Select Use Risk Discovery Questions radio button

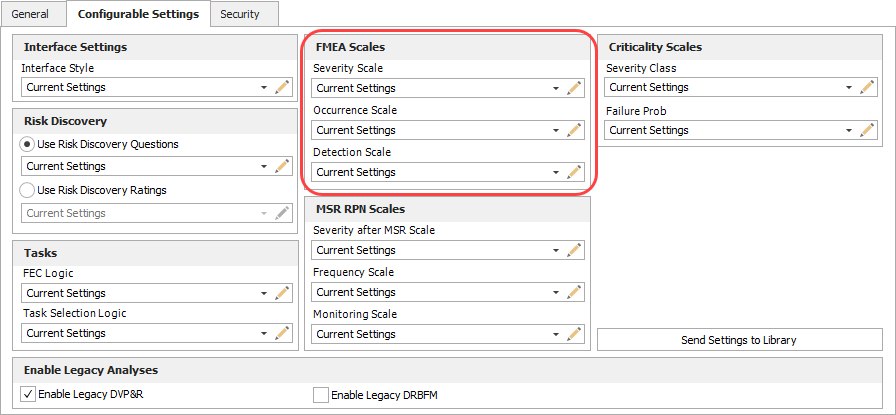[x=28, y=144]
